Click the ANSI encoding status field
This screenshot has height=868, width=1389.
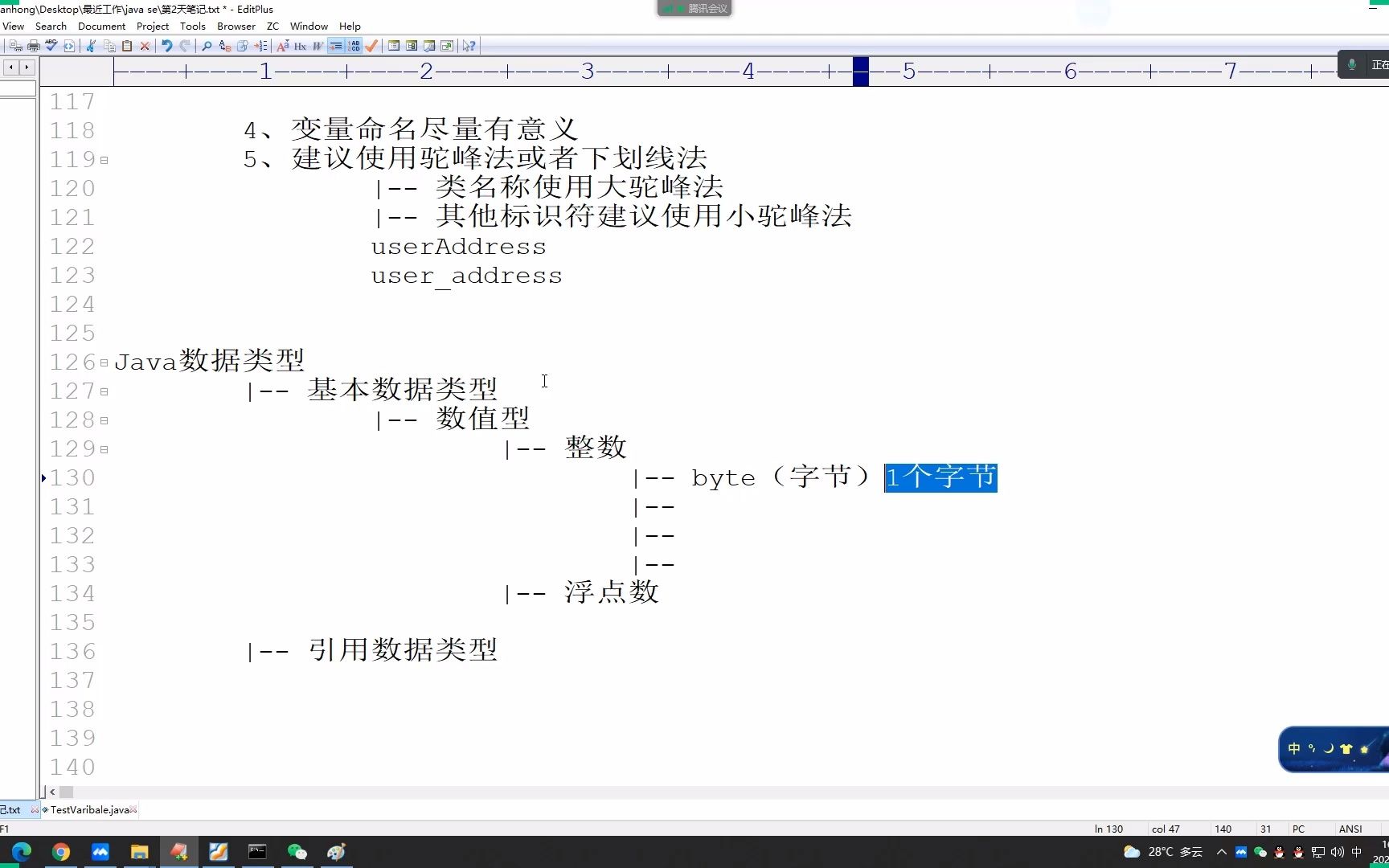coord(1350,829)
